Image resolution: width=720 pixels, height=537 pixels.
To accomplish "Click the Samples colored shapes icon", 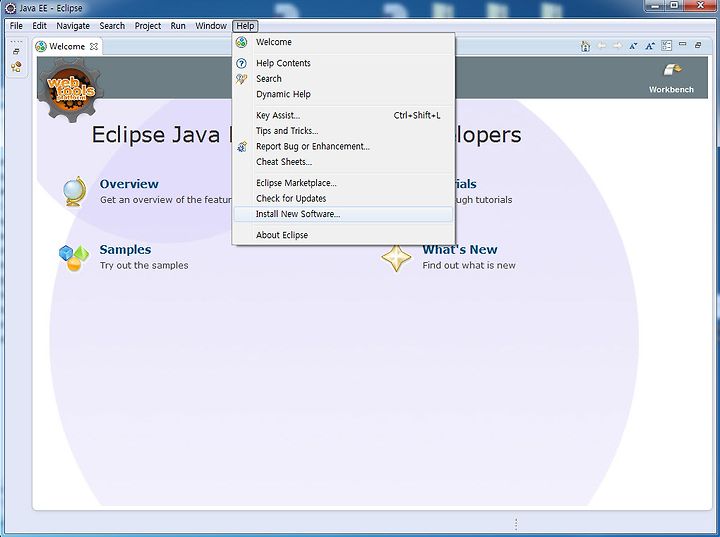I will tap(74, 258).
